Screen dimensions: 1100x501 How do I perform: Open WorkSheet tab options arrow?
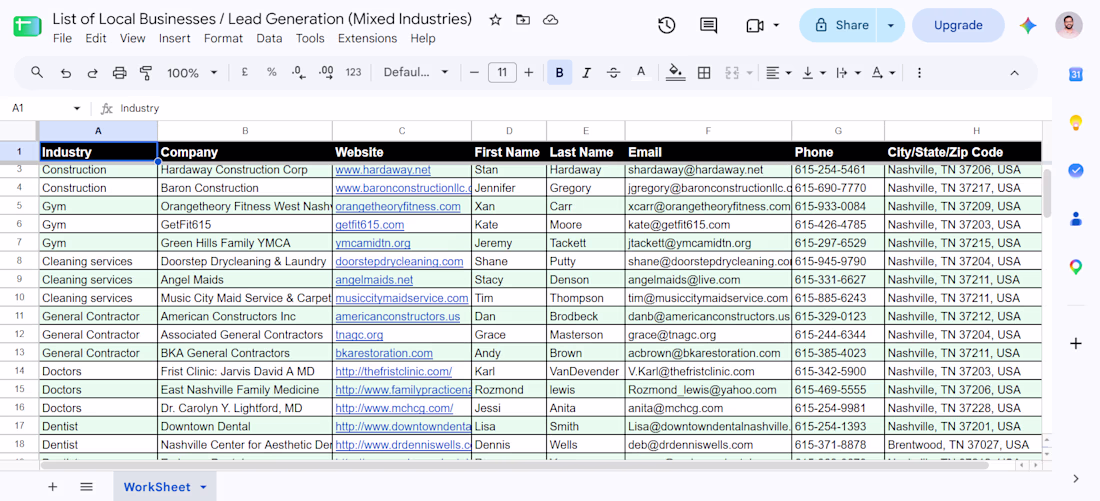pyautogui.click(x=203, y=487)
